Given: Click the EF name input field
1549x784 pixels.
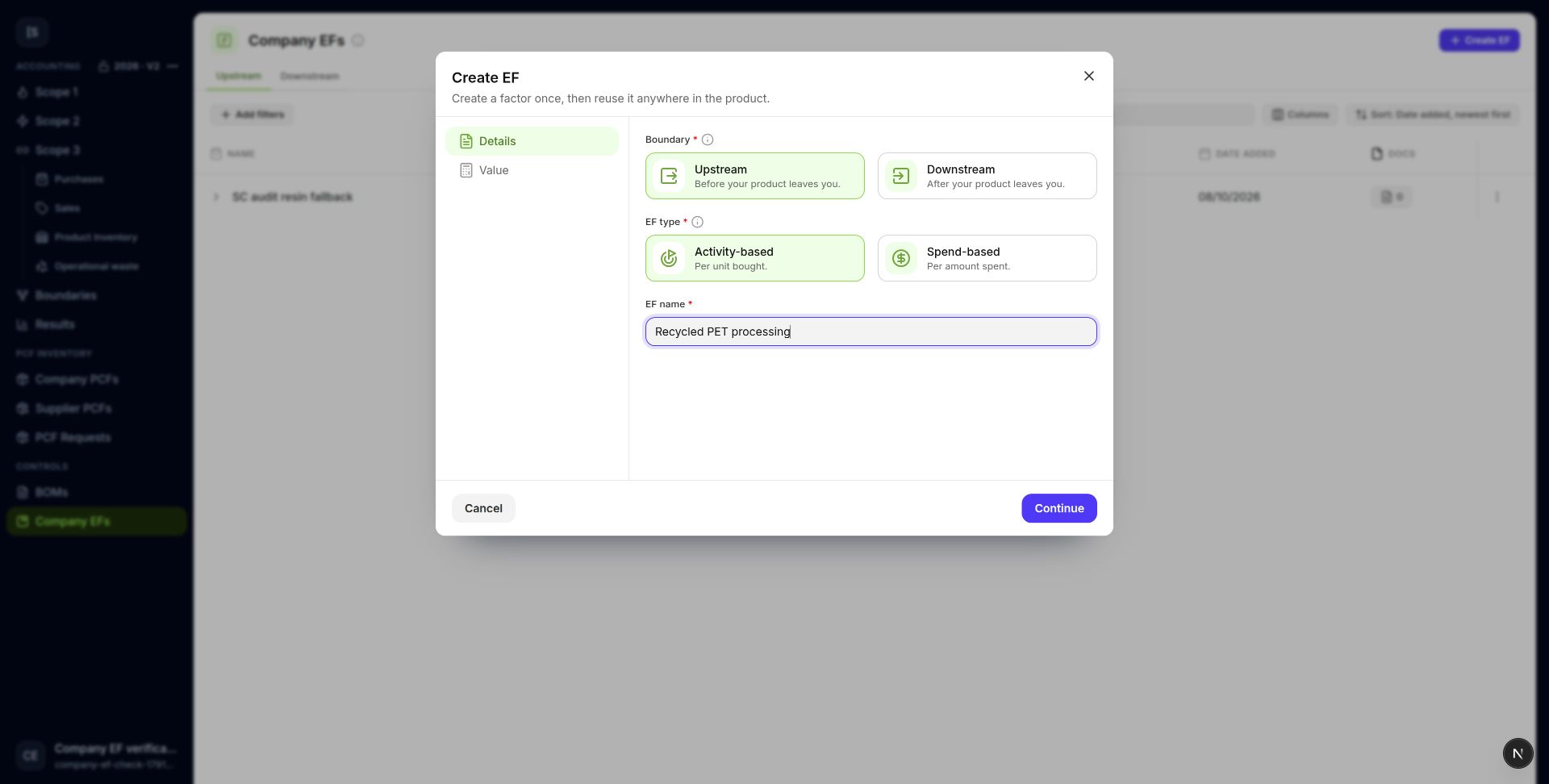Looking at the screenshot, I should click(x=871, y=332).
